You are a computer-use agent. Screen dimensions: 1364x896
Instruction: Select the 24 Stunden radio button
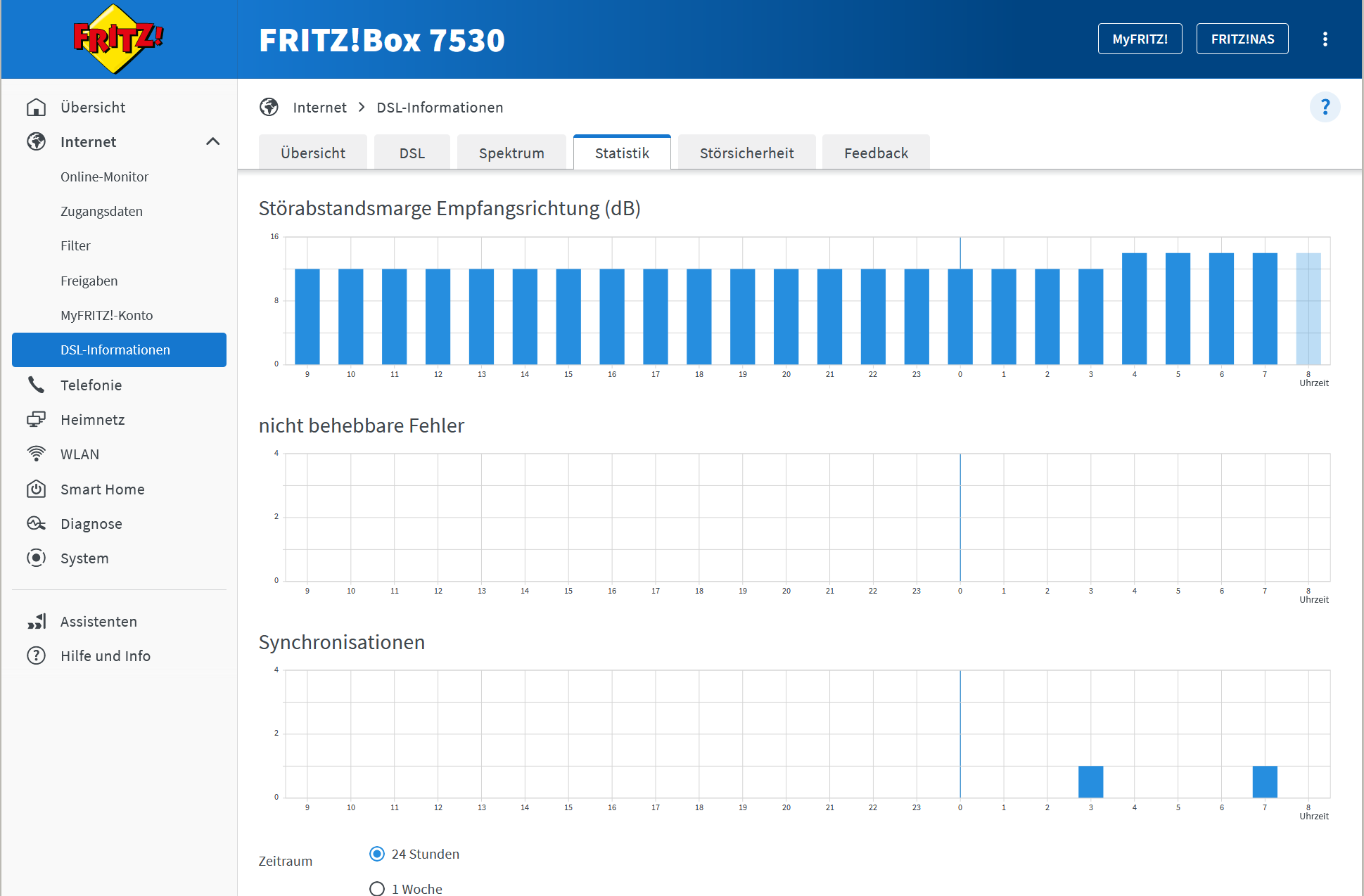point(377,854)
